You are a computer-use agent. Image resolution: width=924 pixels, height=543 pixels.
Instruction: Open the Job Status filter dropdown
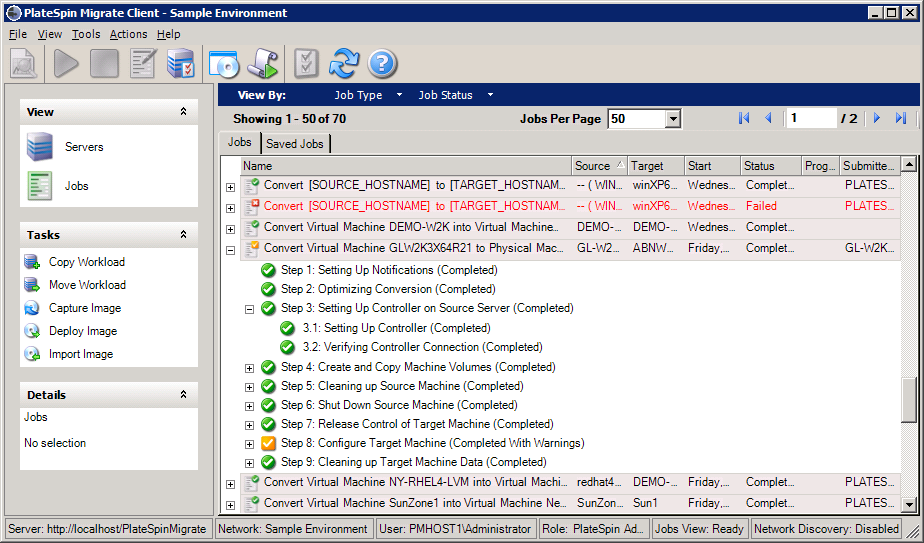(455, 95)
